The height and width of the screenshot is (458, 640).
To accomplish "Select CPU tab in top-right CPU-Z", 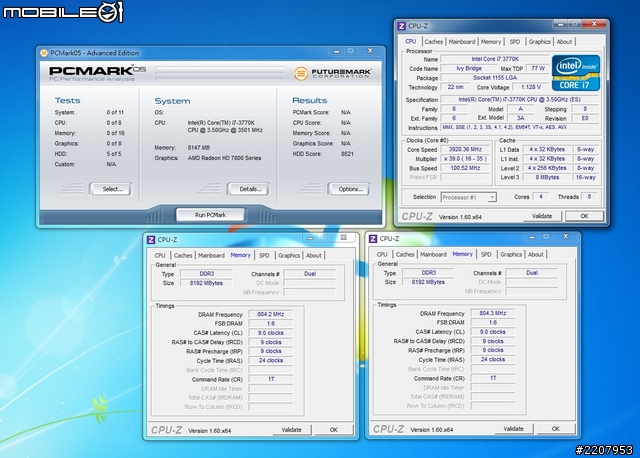I will click(411, 41).
